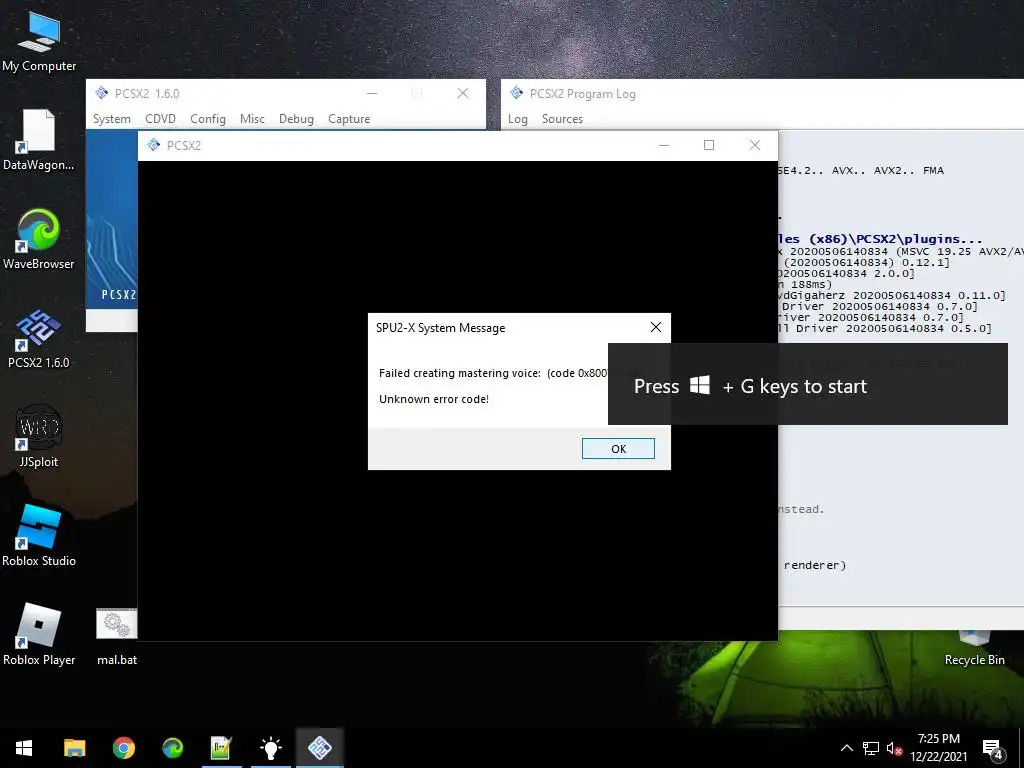Click the PCSX2 1.6.0 window title icon
Viewport: 1024px width, 768px height.
101,93
